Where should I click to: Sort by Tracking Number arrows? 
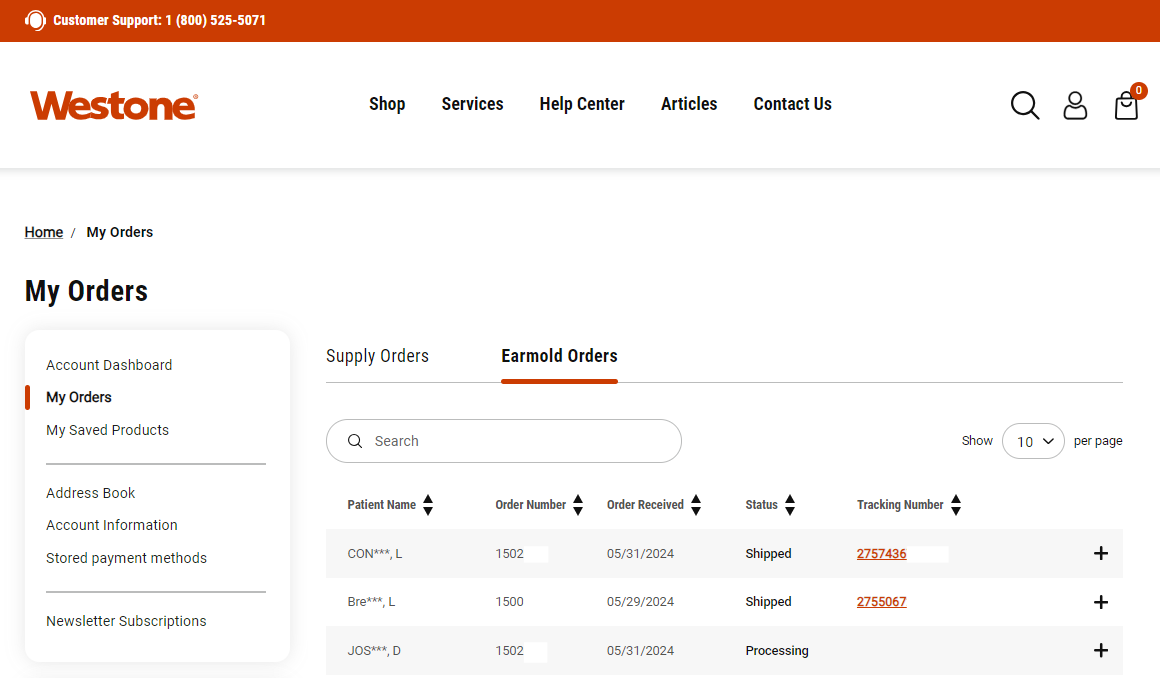[x=956, y=505]
